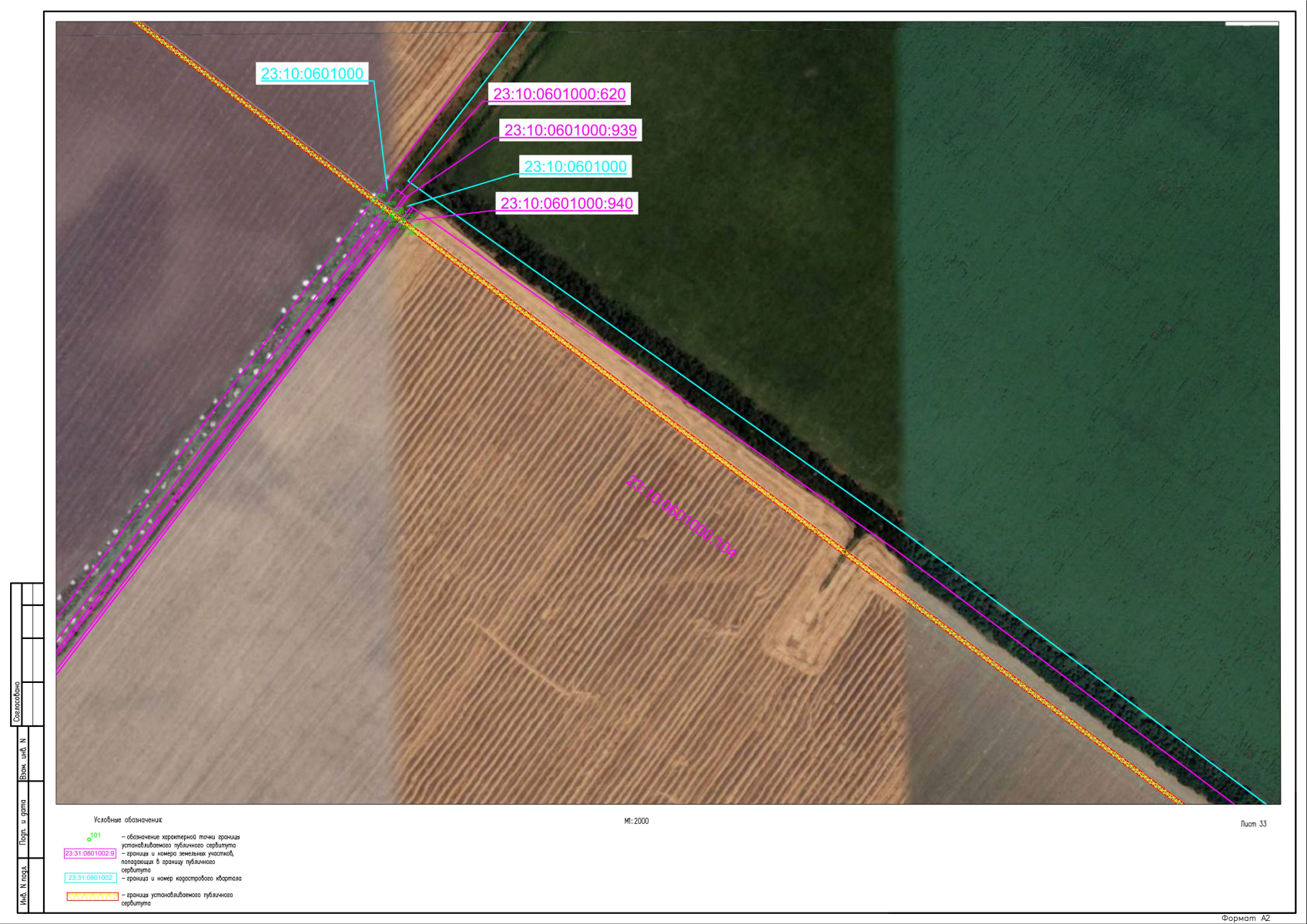The height and width of the screenshot is (924, 1307).
Task: Click the 'Подп. и дата' stamp cell
Action: [x=23, y=822]
